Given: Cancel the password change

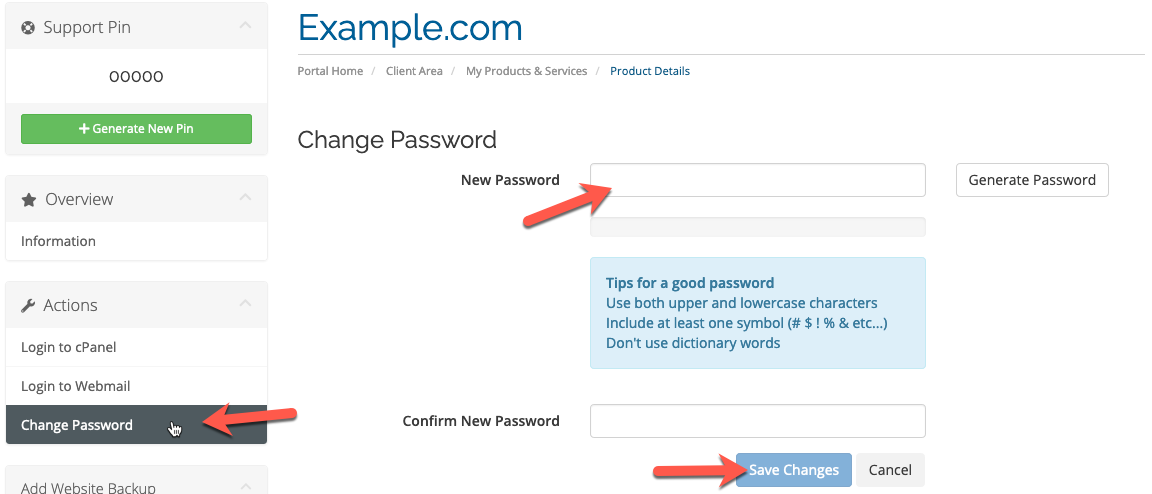Looking at the screenshot, I should tap(890, 470).
